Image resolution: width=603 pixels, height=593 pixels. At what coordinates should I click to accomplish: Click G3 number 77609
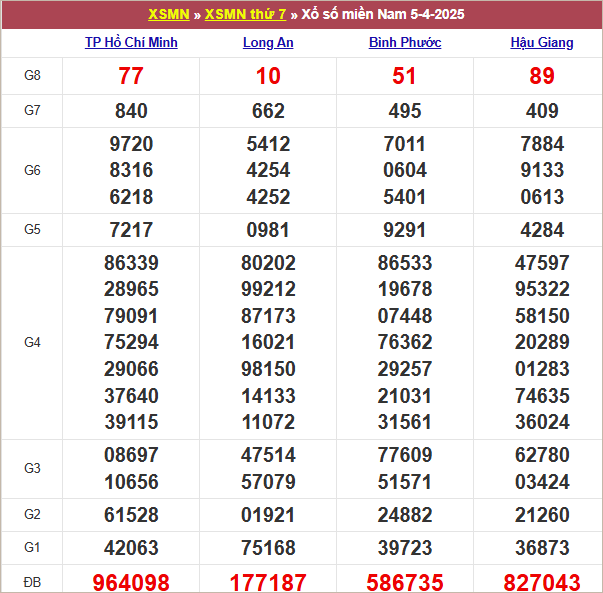click(x=405, y=456)
